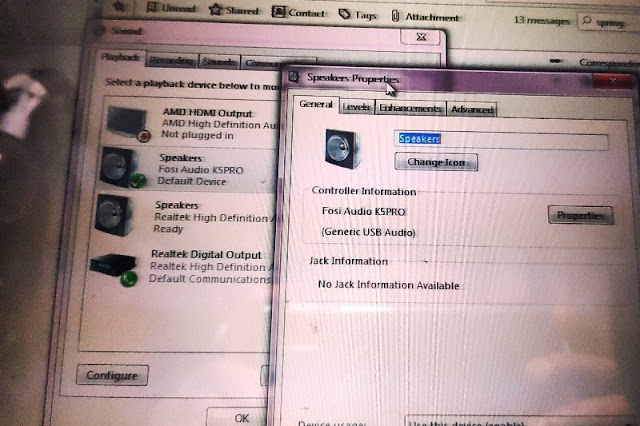Click the Realtek Speakers device icon
This screenshot has height=426, width=640.
pyautogui.click(x=114, y=215)
